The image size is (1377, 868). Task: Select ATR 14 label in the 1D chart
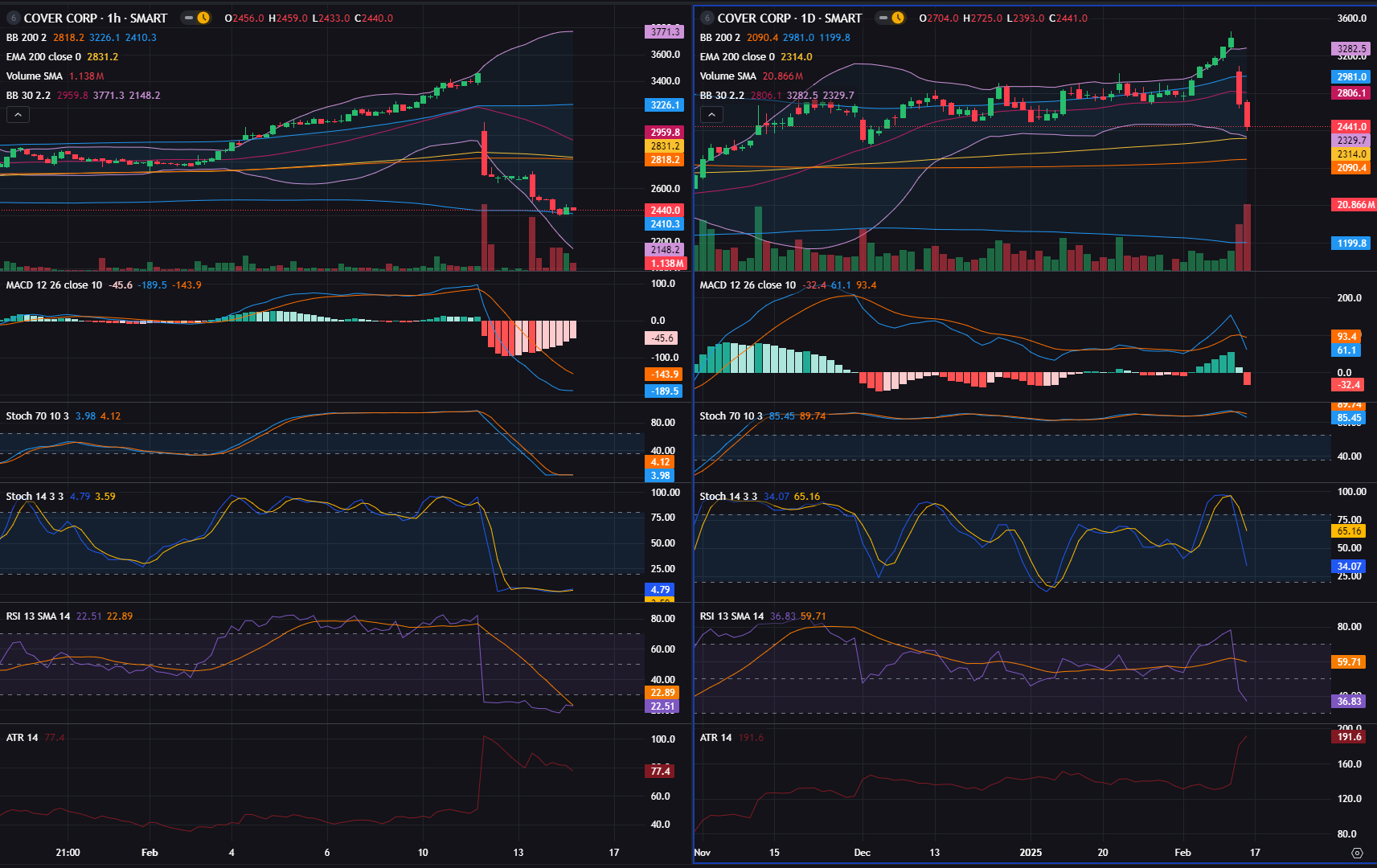tap(715, 738)
